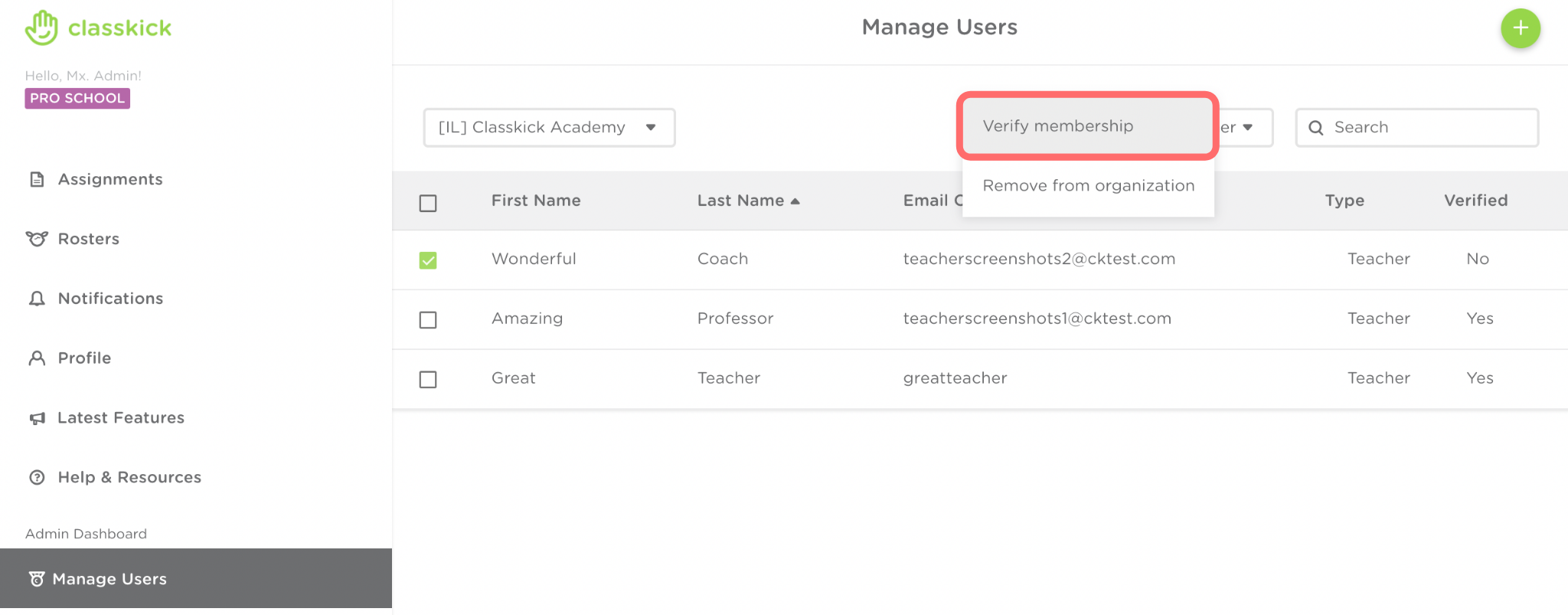Choose Verify membership from the menu
Screen dimensions: 1568x615
coord(1057,126)
